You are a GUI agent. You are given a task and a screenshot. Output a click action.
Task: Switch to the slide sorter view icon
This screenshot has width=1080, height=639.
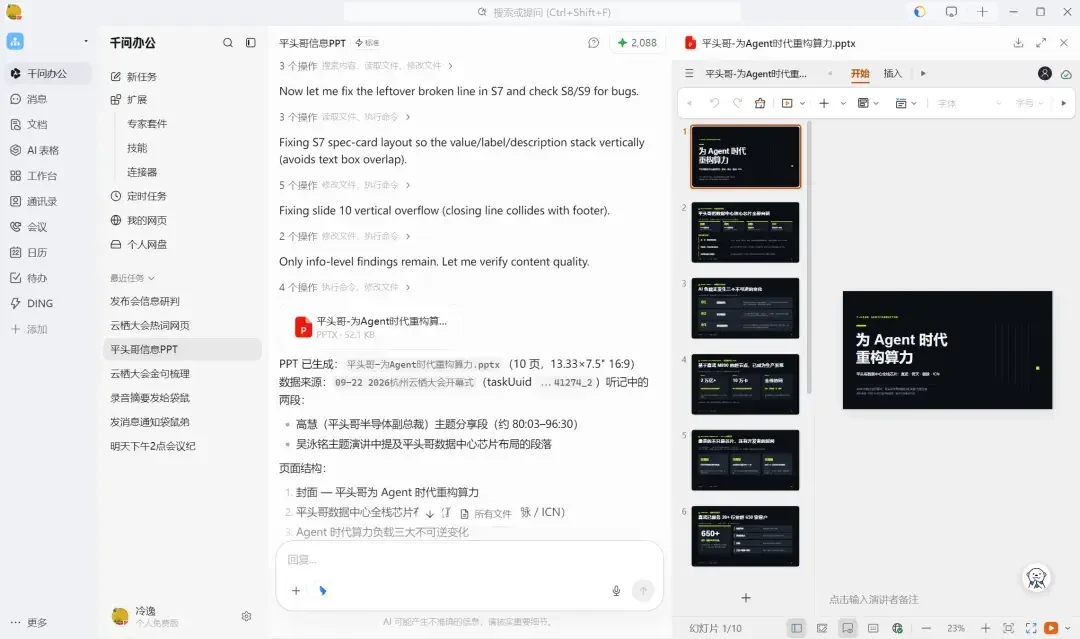(x=822, y=628)
